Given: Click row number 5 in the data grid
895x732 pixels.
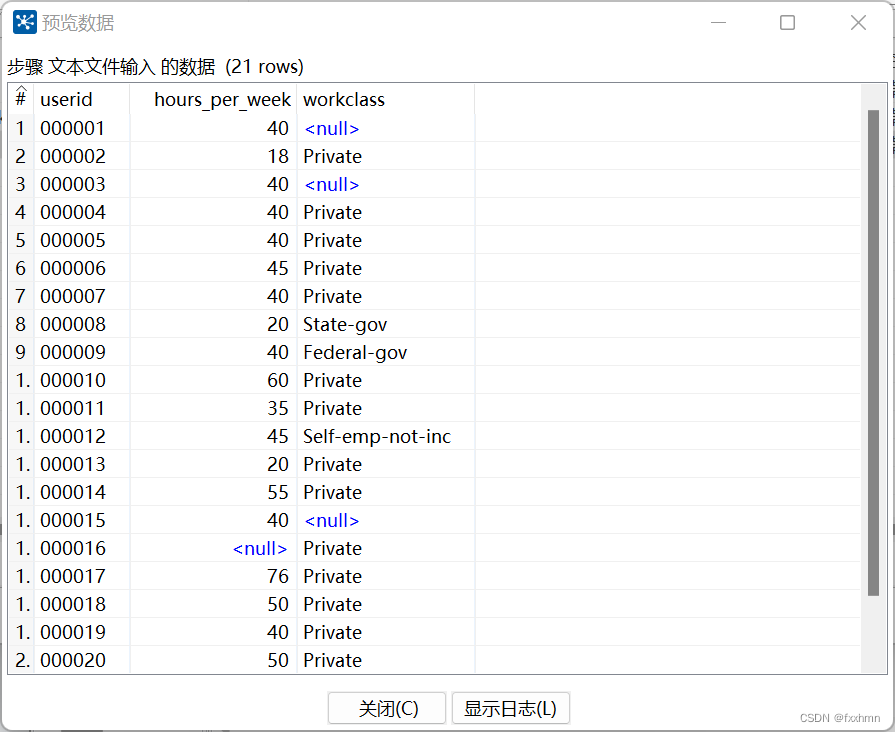Looking at the screenshot, I should pyautogui.click(x=20, y=240).
